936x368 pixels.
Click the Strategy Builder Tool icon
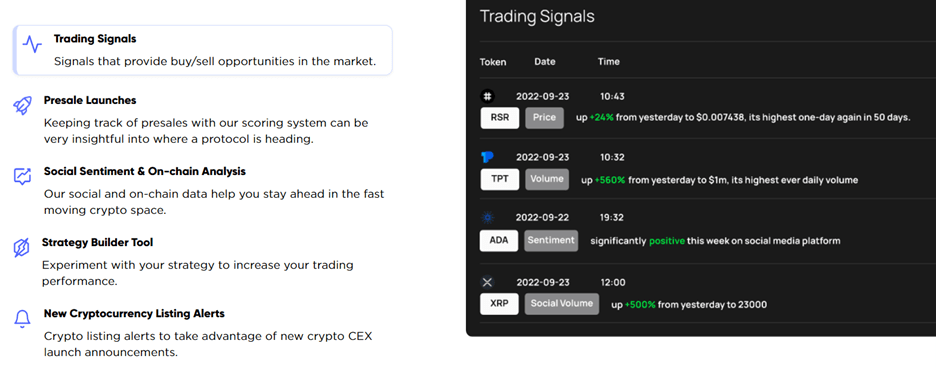pos(21,248)
